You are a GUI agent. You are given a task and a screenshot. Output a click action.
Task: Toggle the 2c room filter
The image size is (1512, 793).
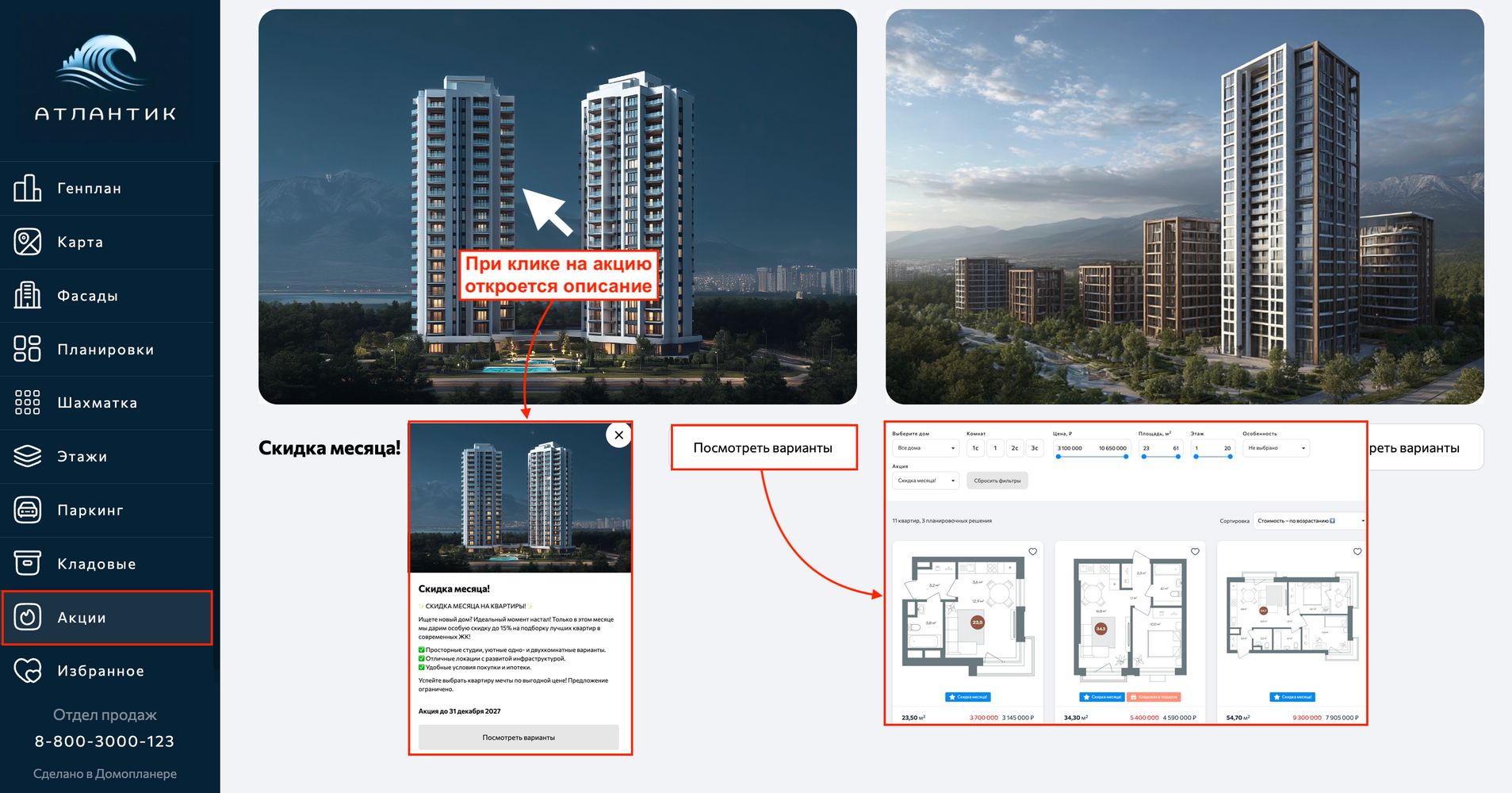1015,448
